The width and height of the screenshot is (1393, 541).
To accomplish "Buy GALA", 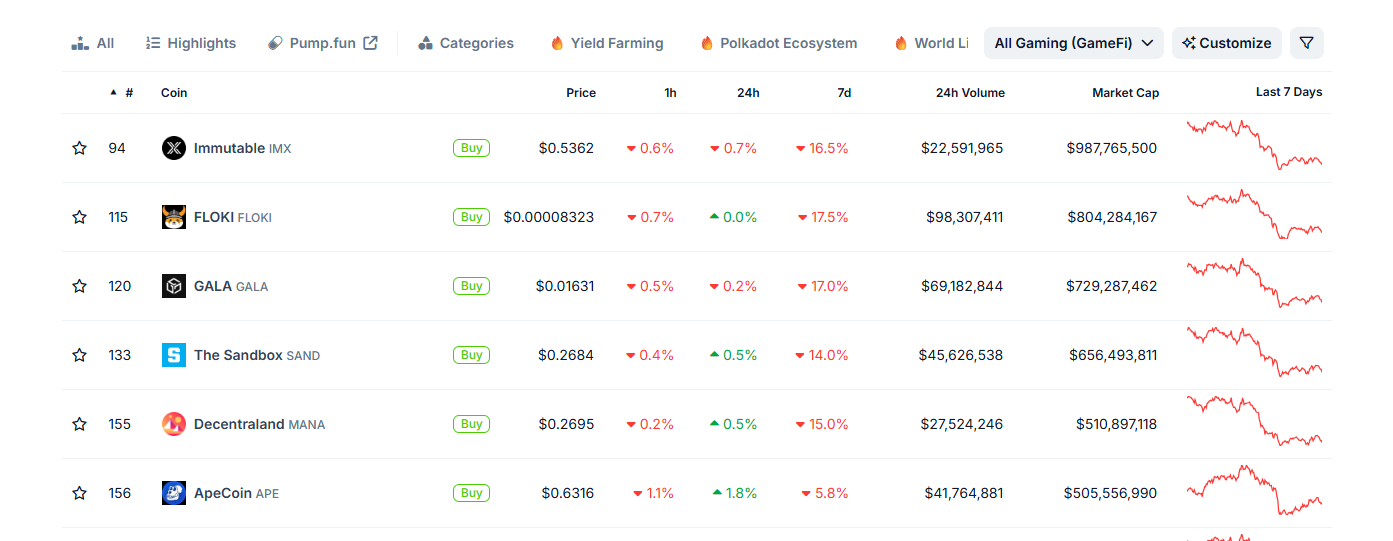I will coord(472,286).
